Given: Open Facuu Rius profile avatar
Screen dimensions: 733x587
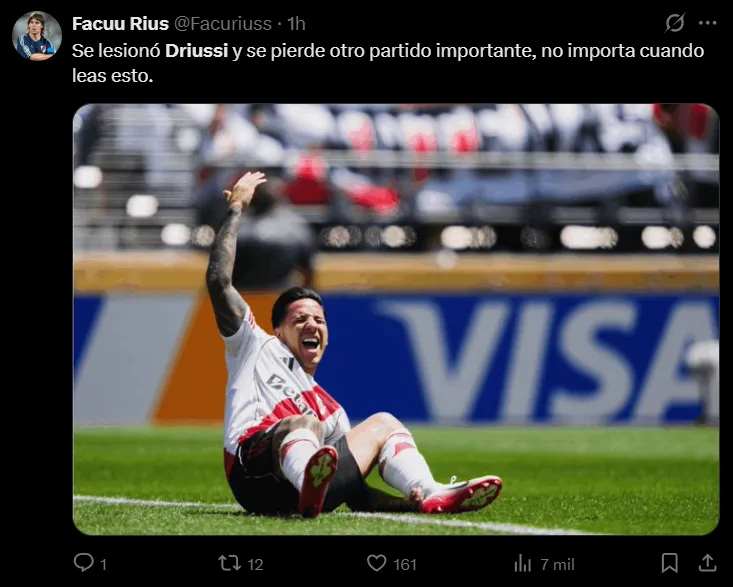Looking at the screenshot, I should pos(36,36).
